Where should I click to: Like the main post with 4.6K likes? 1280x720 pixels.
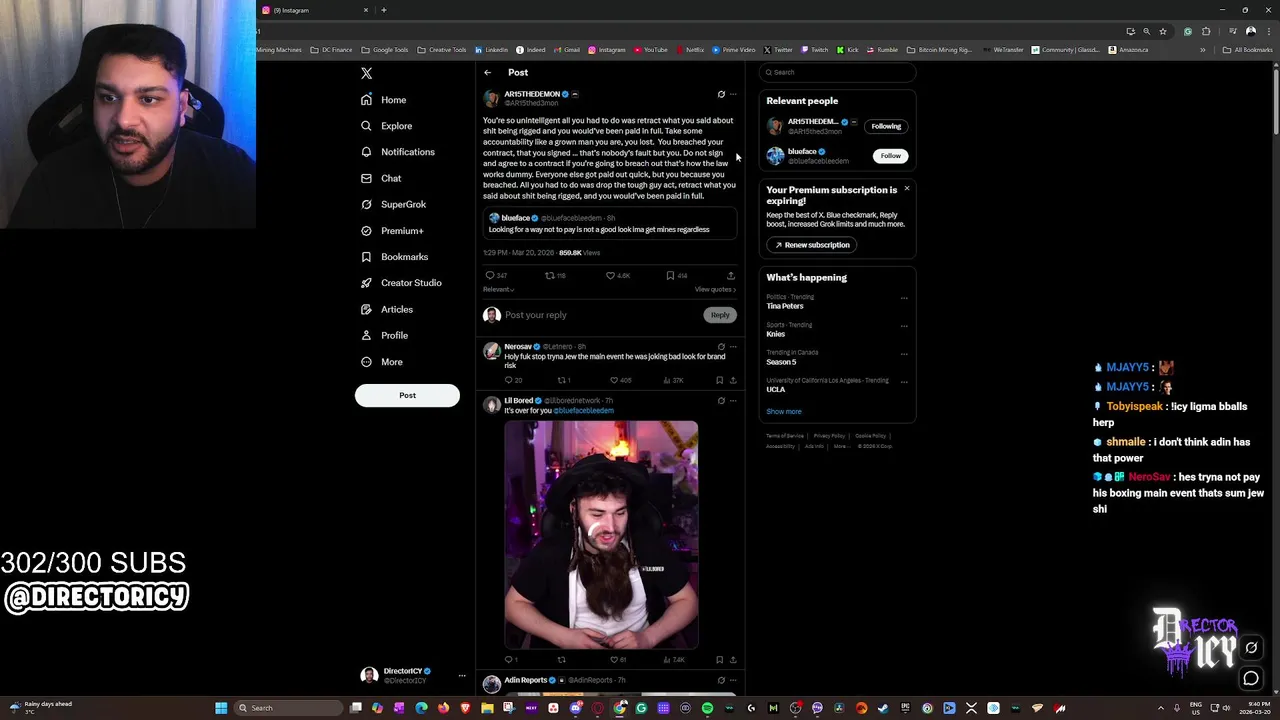pos(610,275)
